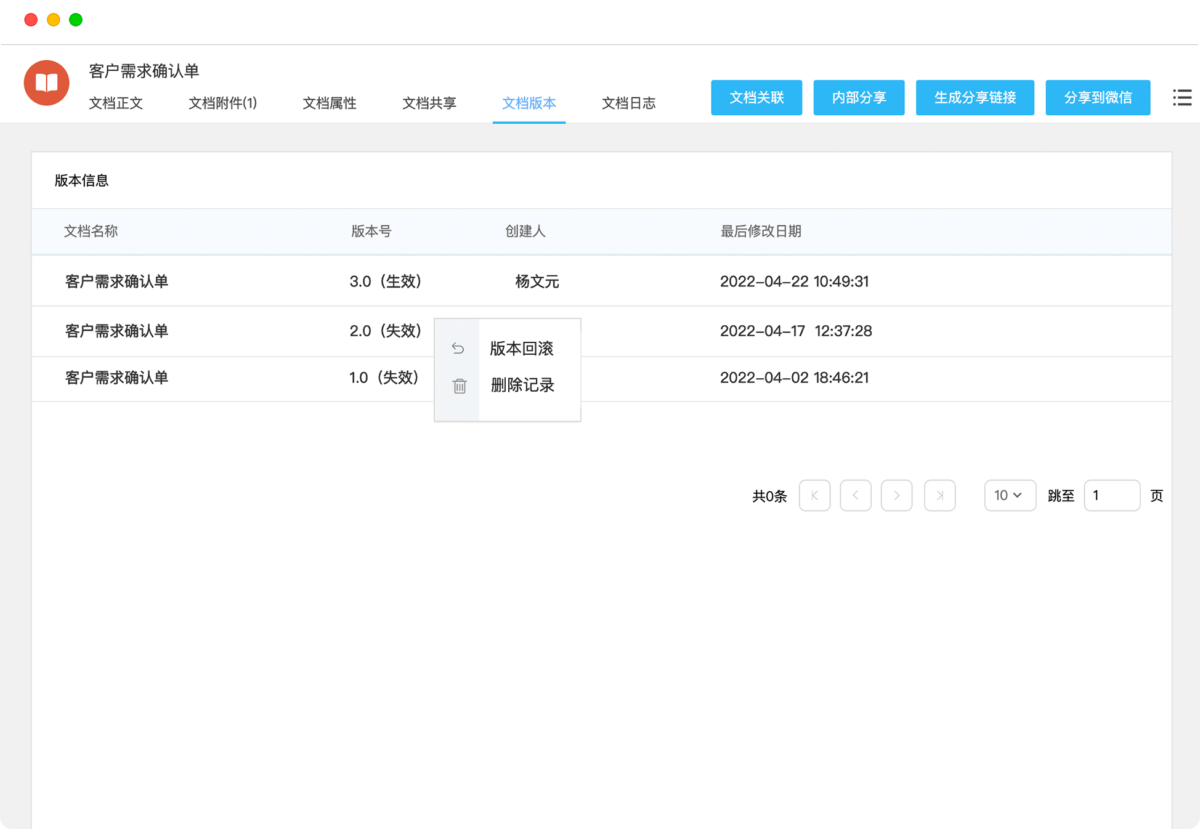Click the trash icon in context menu
This screenshot has width=1200, height=829.
pyautogui.click(x=459, y=386)
